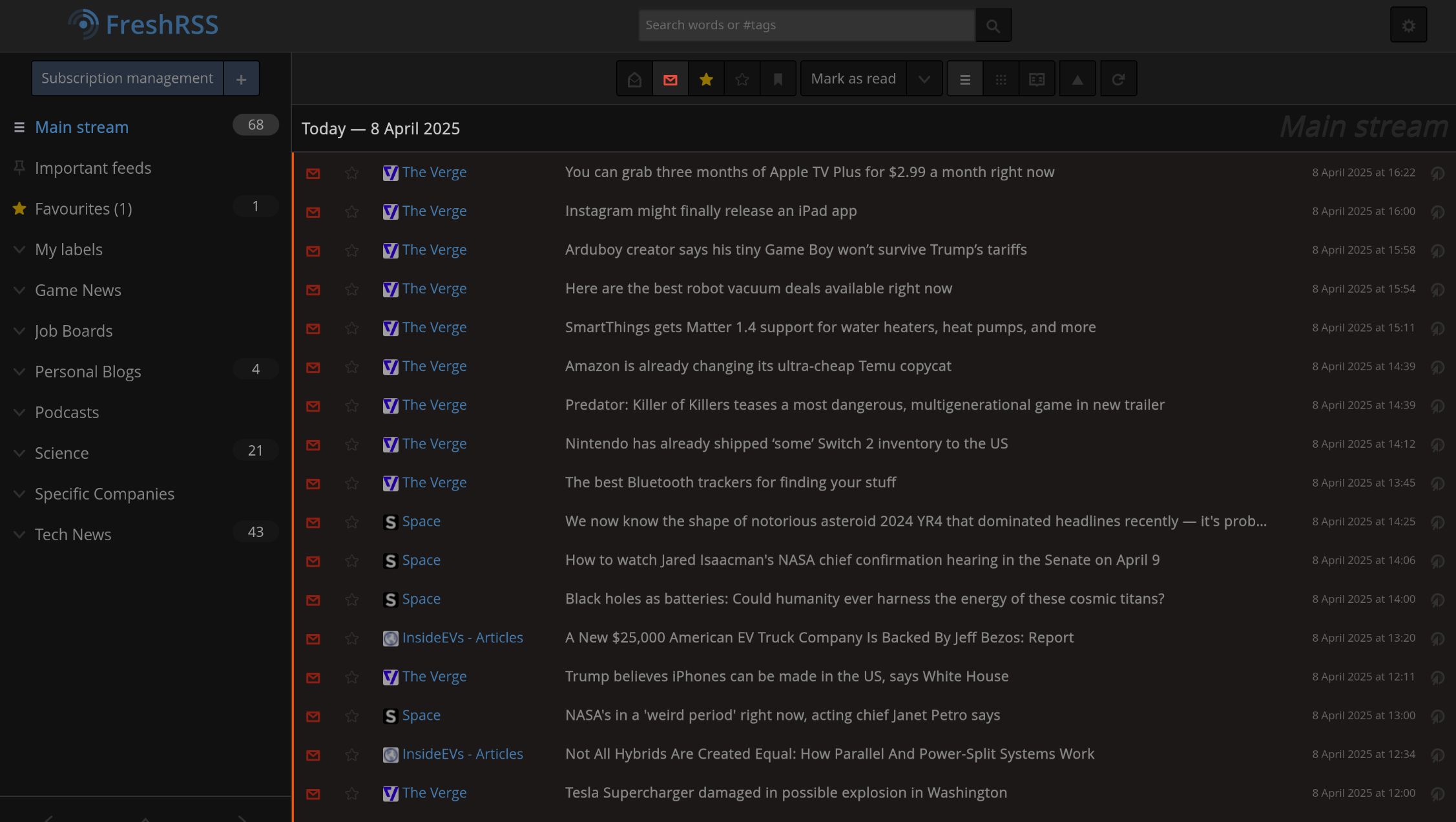Open the settings gear menu
The image size is (1456, 822).
pos(1408,25)
